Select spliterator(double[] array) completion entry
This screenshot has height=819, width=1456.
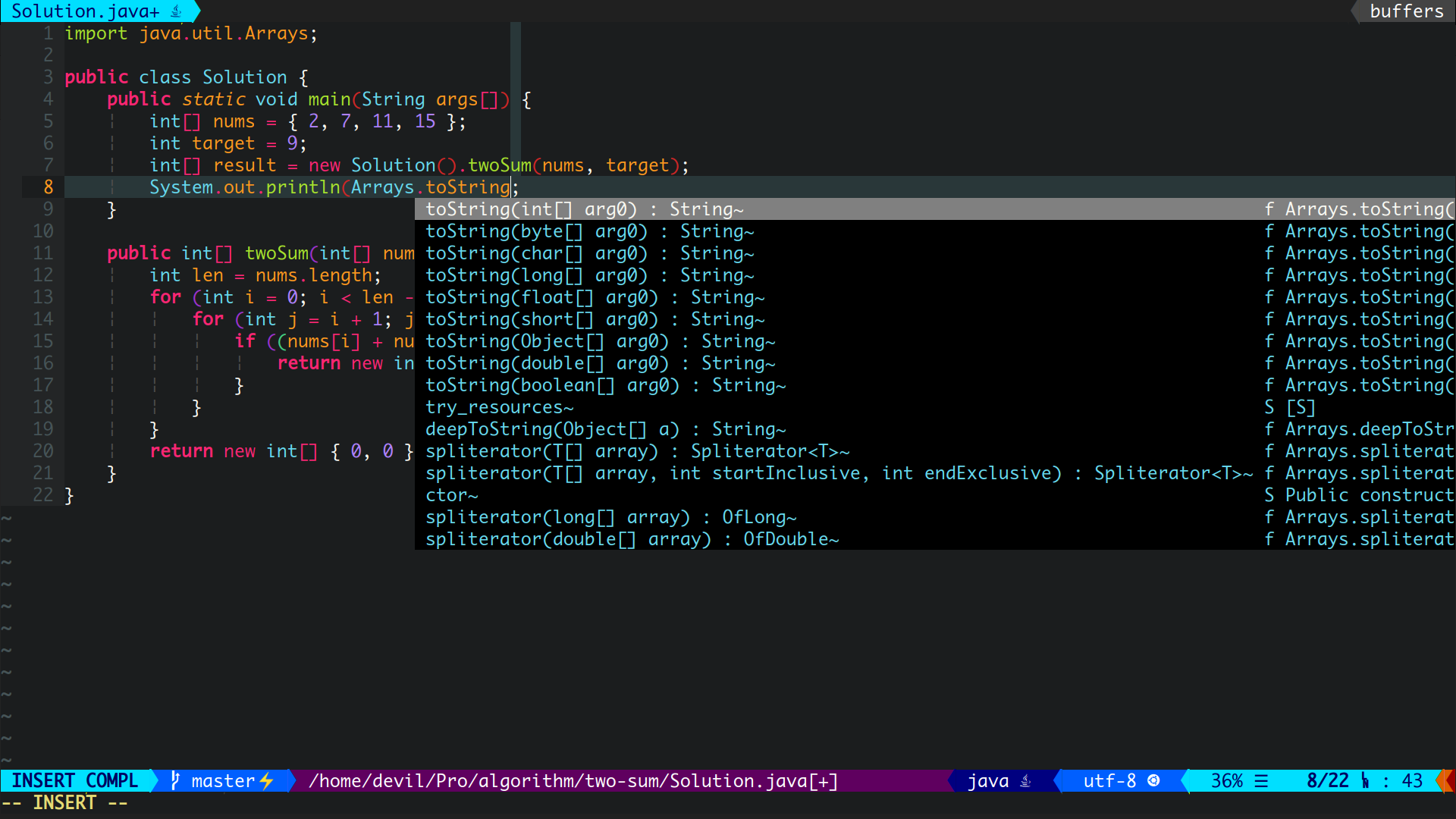pos(632,539)
